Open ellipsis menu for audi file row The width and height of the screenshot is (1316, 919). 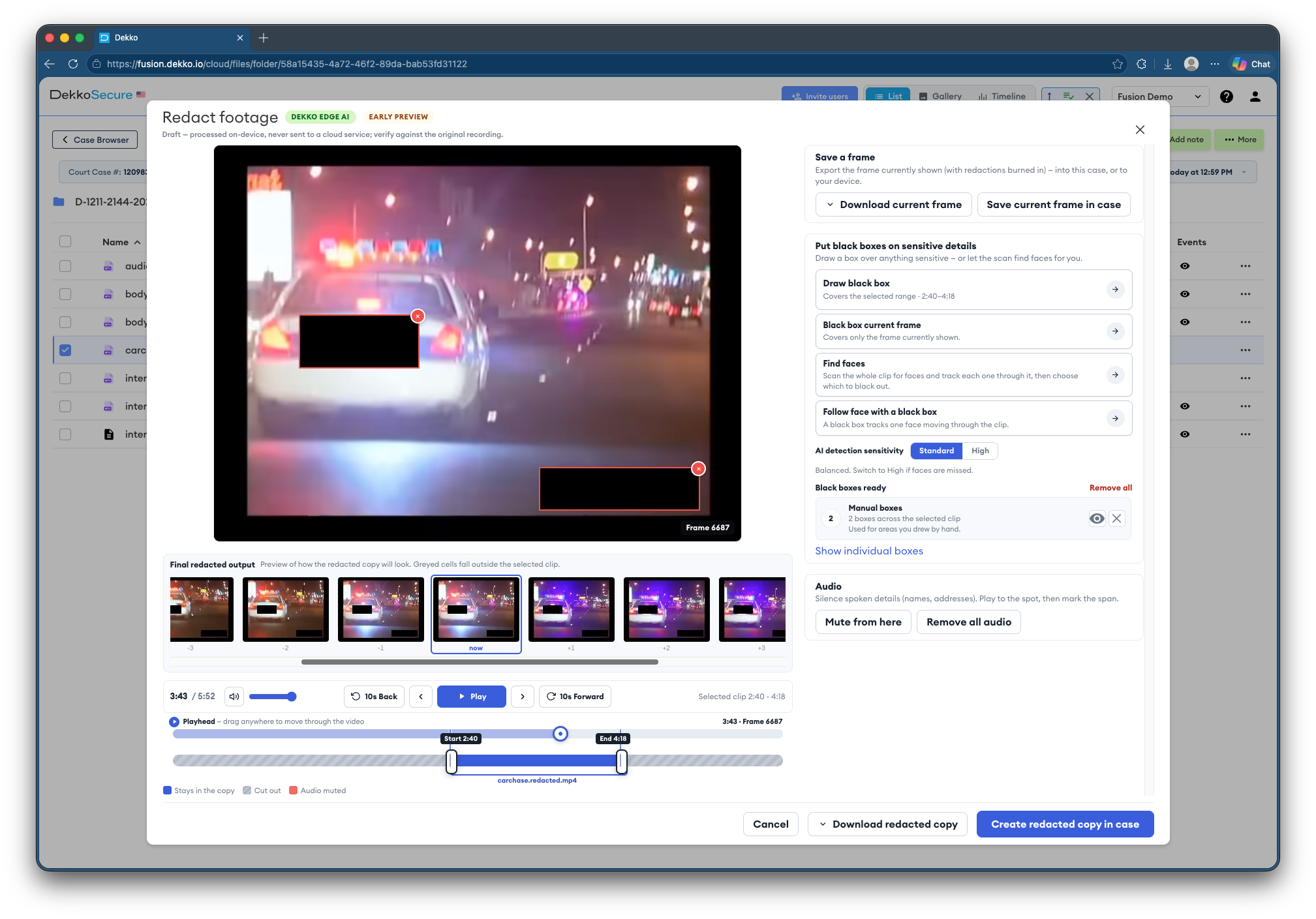click(1246, 266)
